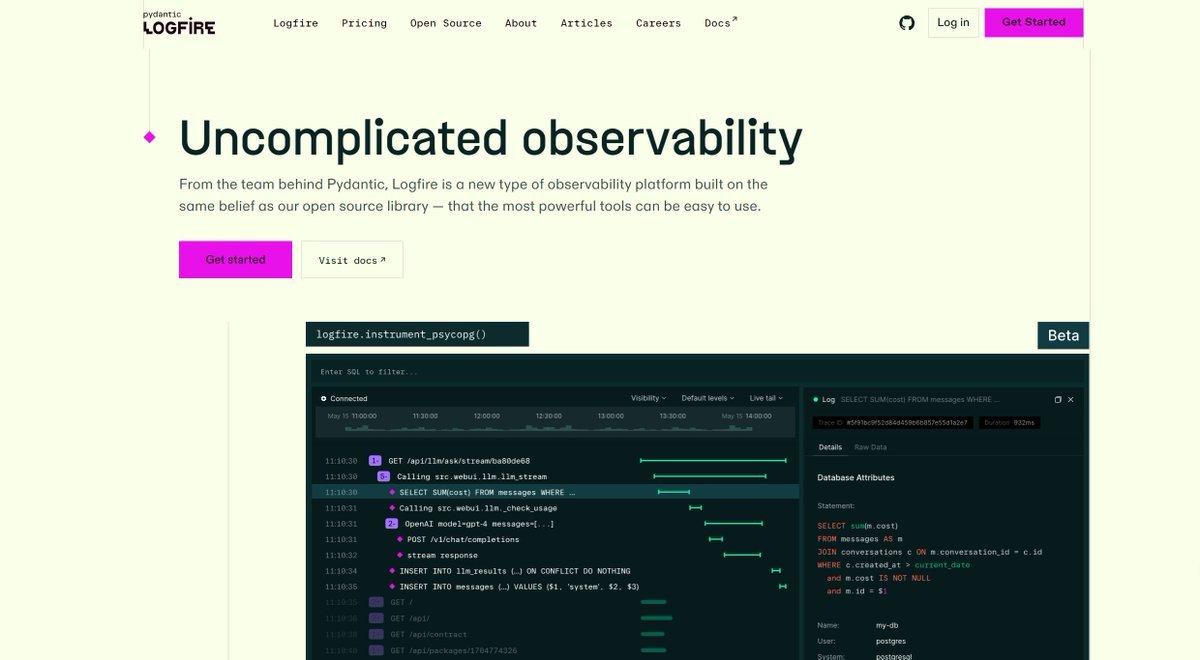Open the GitHub repository icon
The width and height of the screenshot is (1200, 660).
(907, 23)
